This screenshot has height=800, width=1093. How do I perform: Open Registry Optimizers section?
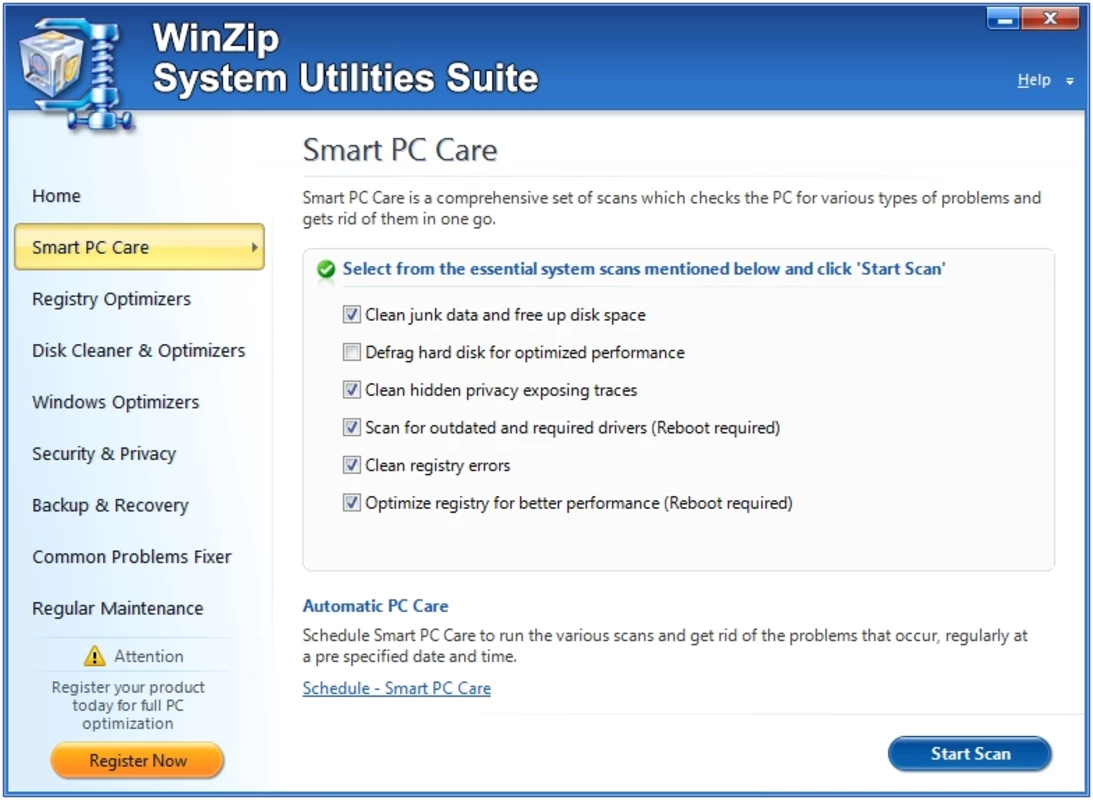tap(112, 299)
